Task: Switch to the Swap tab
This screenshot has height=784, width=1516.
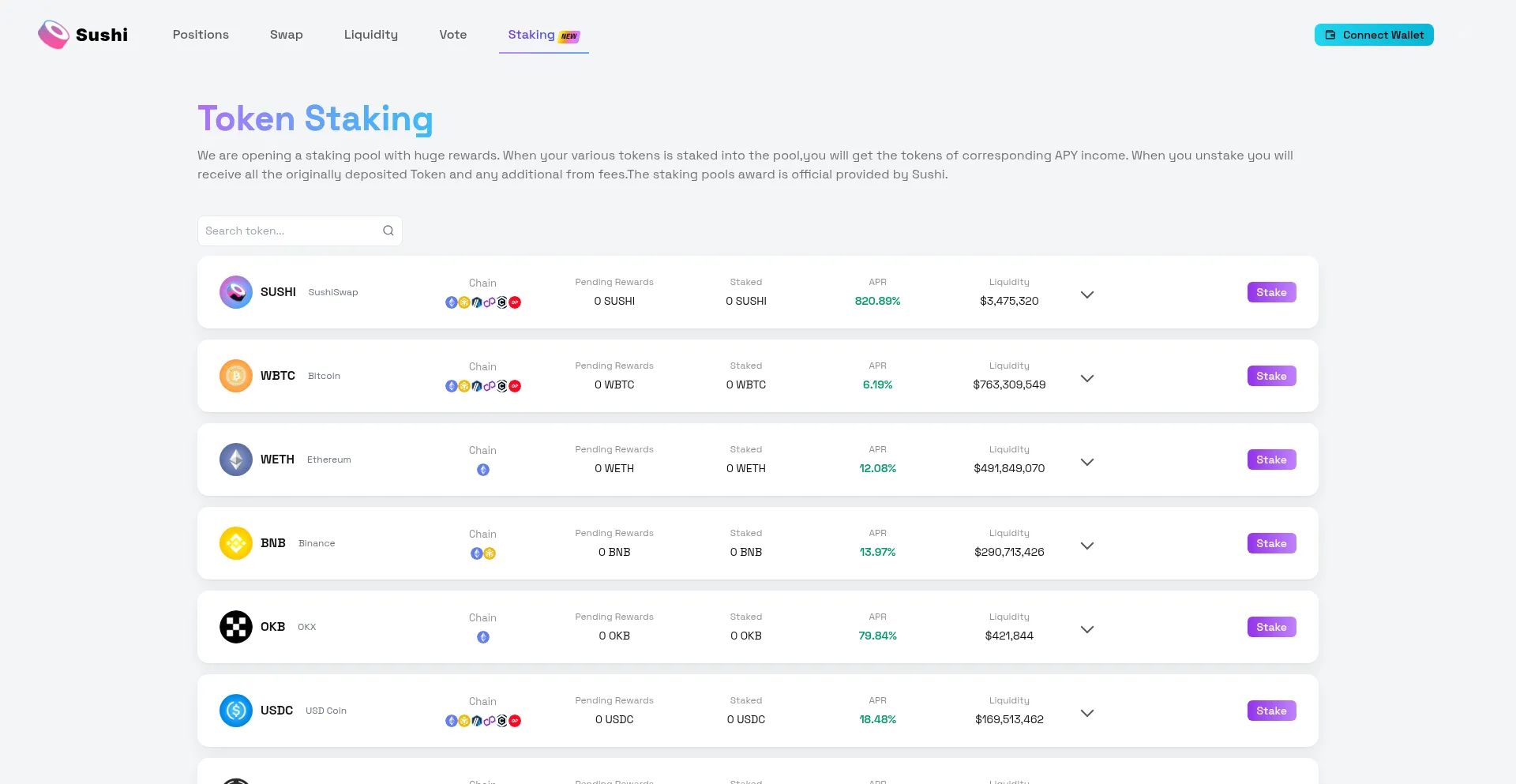Action: pos(287,35)
